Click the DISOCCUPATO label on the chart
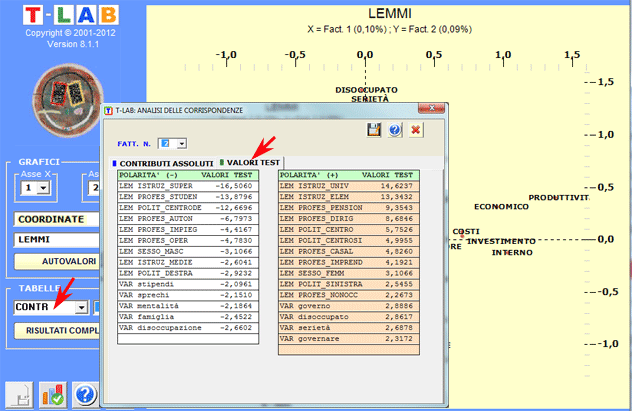The height and width of the screenshot is (411, 632). click(x=366, y=89)
